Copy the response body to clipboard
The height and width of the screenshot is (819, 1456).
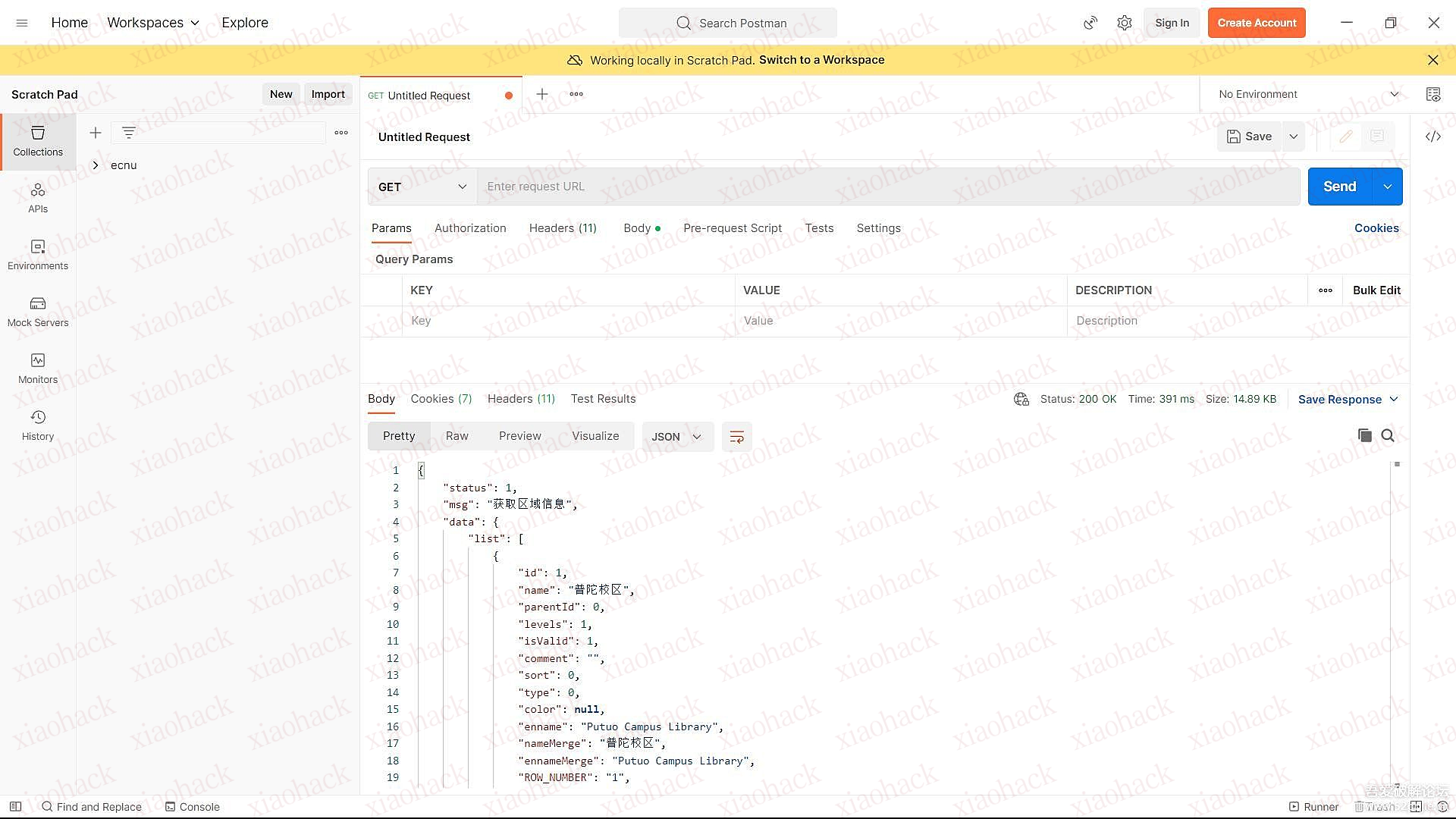pos(1364,435)
